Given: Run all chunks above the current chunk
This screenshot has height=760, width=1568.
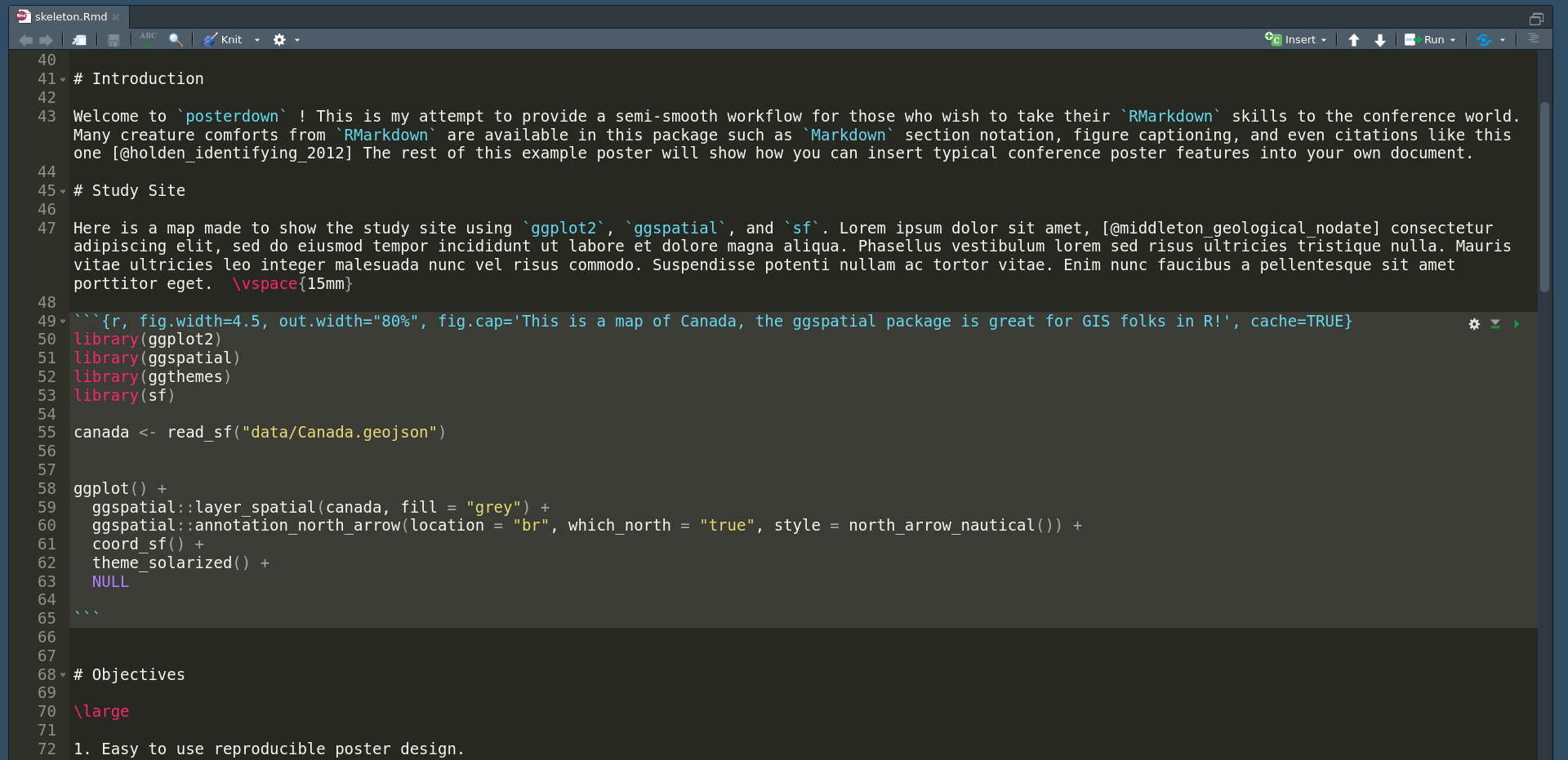Looking at the screenshot, I should point(1495,324).
